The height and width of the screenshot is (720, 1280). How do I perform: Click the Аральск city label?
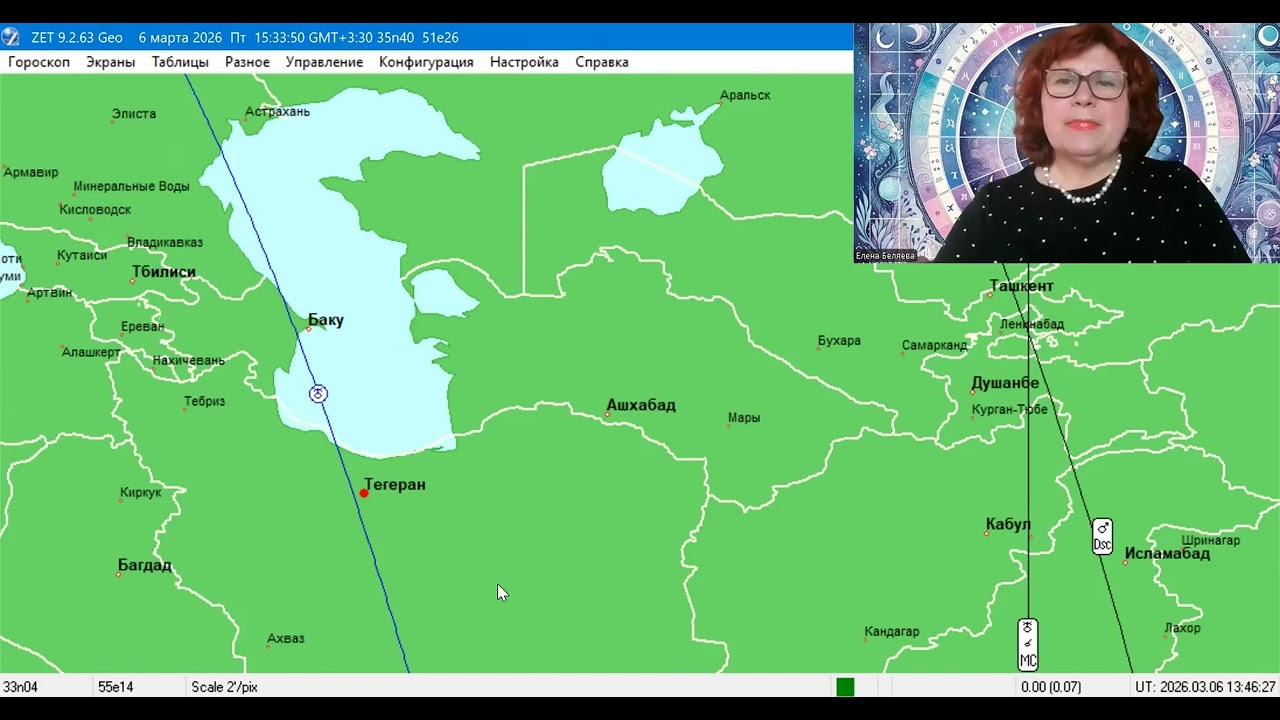tap(745, 95)
